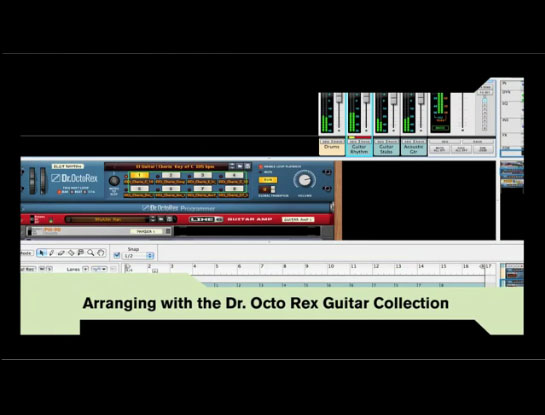Image resolution: width=545 pixels, height=415 pixels.
Task: Select the Eraser tool
Action: tap(61, 253)
